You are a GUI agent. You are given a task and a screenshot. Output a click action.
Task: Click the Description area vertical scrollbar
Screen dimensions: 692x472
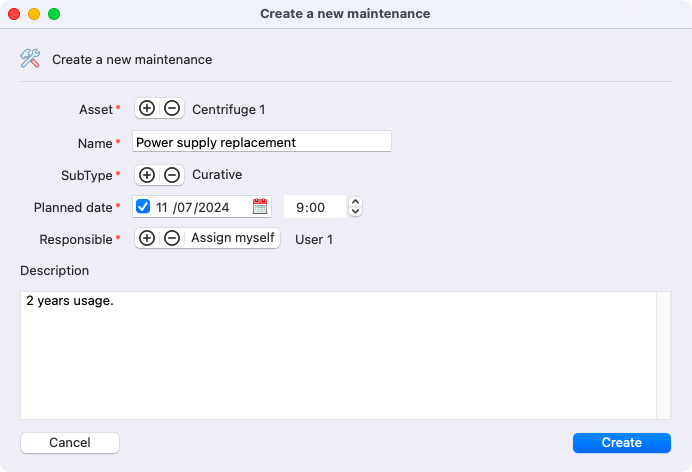(x=664, y=355)
